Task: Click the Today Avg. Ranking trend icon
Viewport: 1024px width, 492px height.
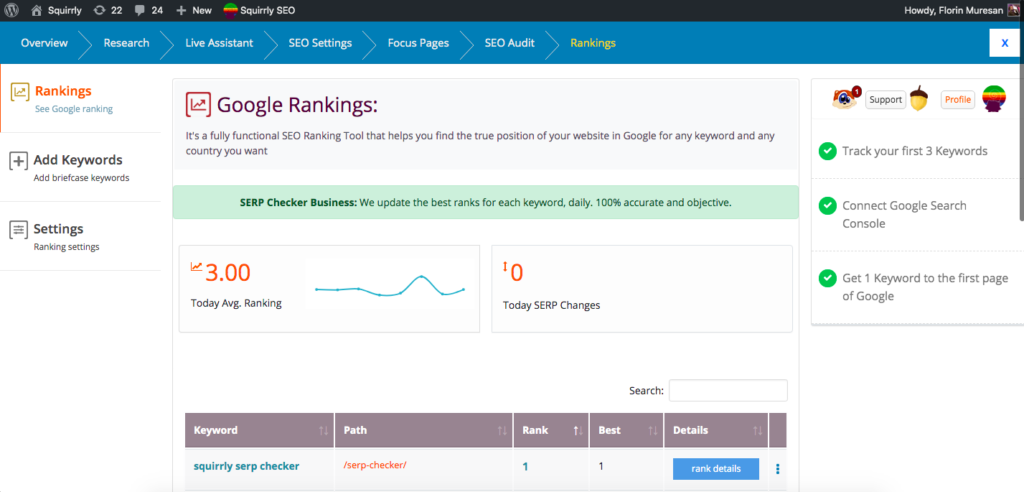Action: 196,266
